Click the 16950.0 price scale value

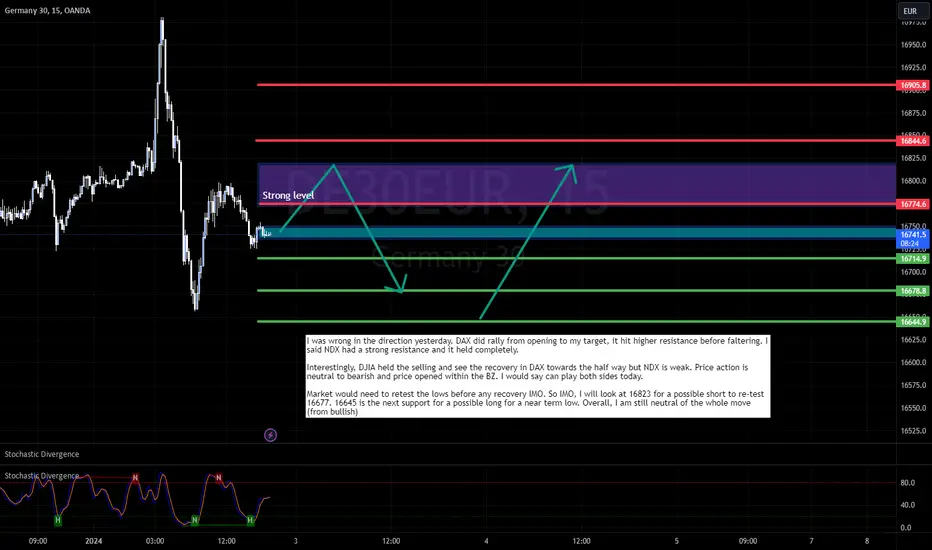point(913,45)
